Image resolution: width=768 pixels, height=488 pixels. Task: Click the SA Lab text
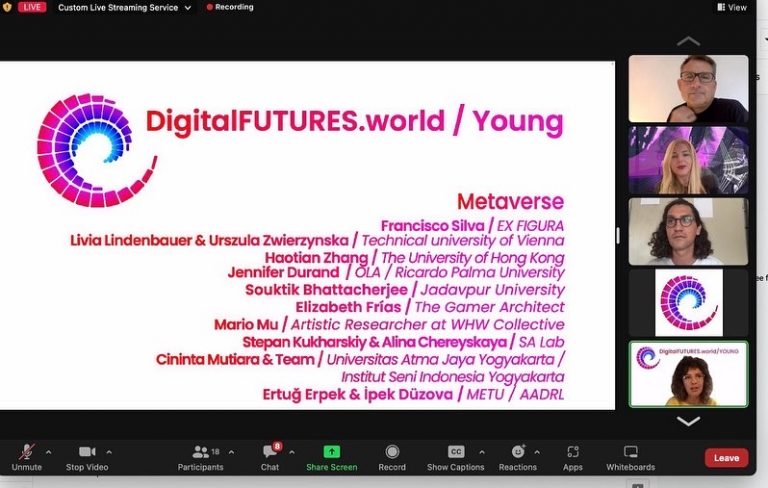click(541, 342)
